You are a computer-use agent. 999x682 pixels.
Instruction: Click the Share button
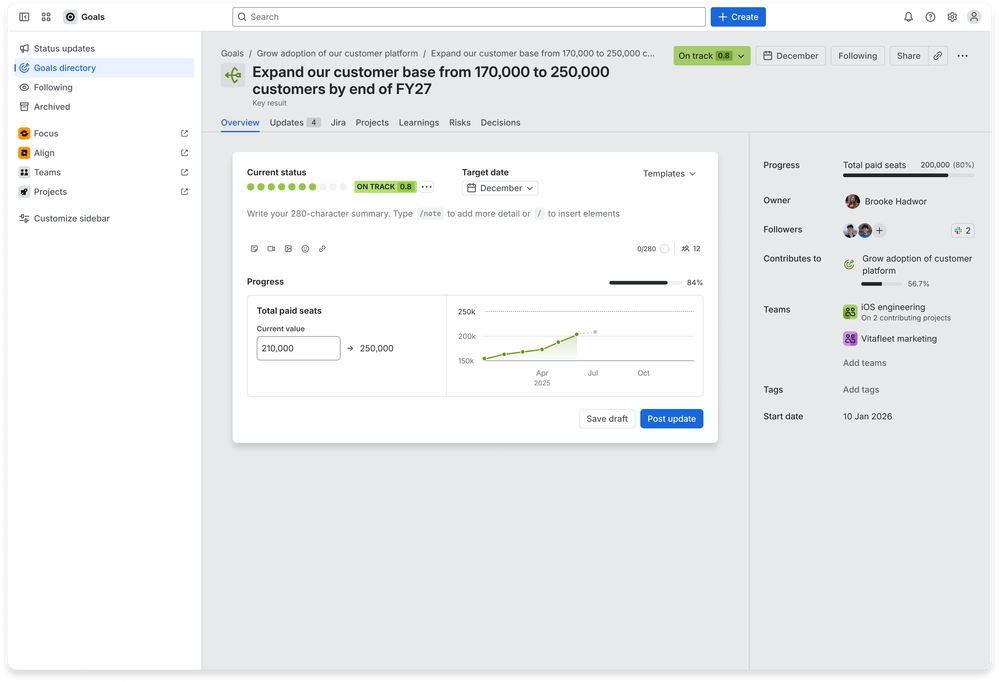[909, 56]
